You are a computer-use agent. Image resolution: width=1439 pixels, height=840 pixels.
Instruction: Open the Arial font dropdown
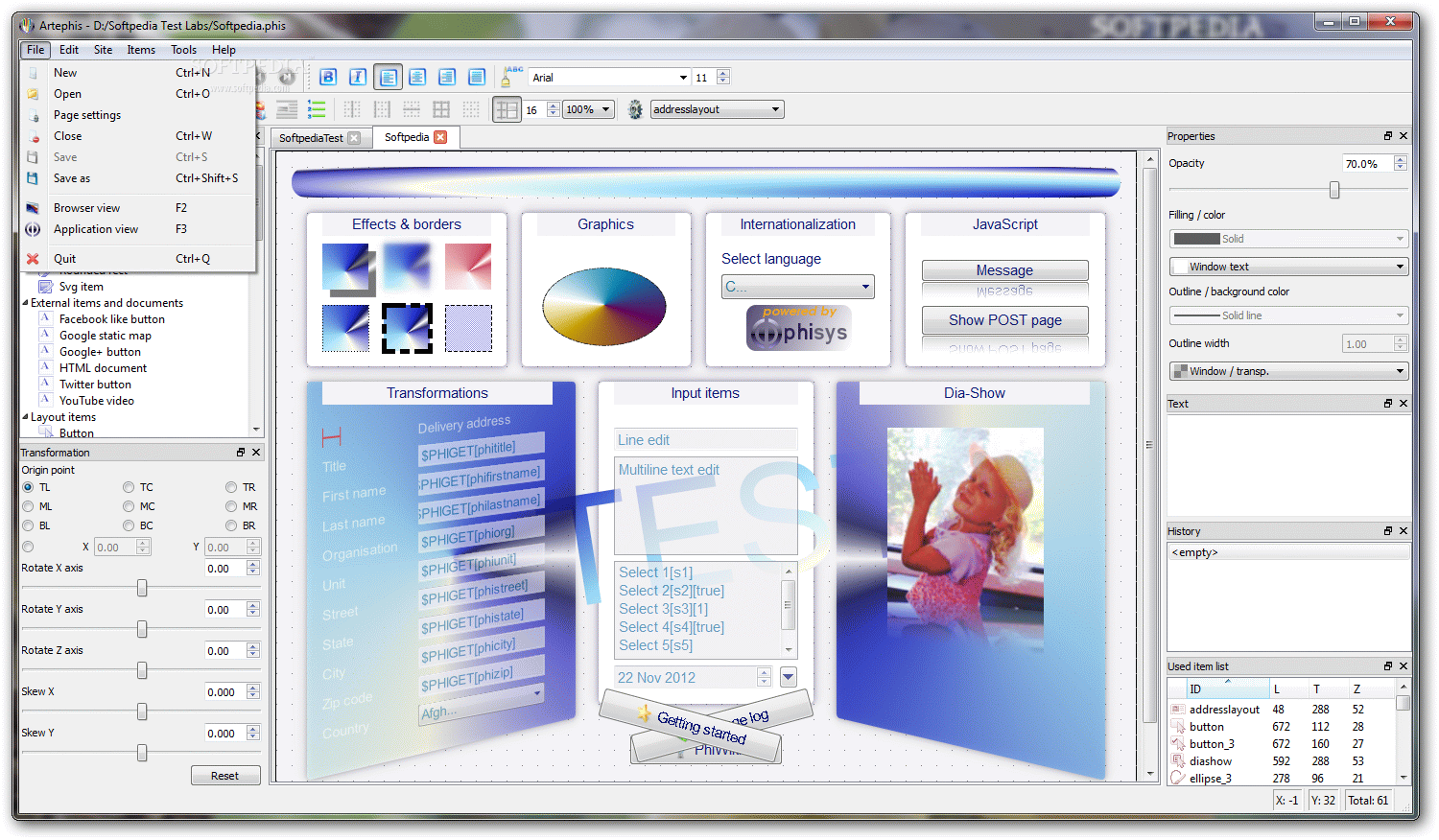coord(683,78)
